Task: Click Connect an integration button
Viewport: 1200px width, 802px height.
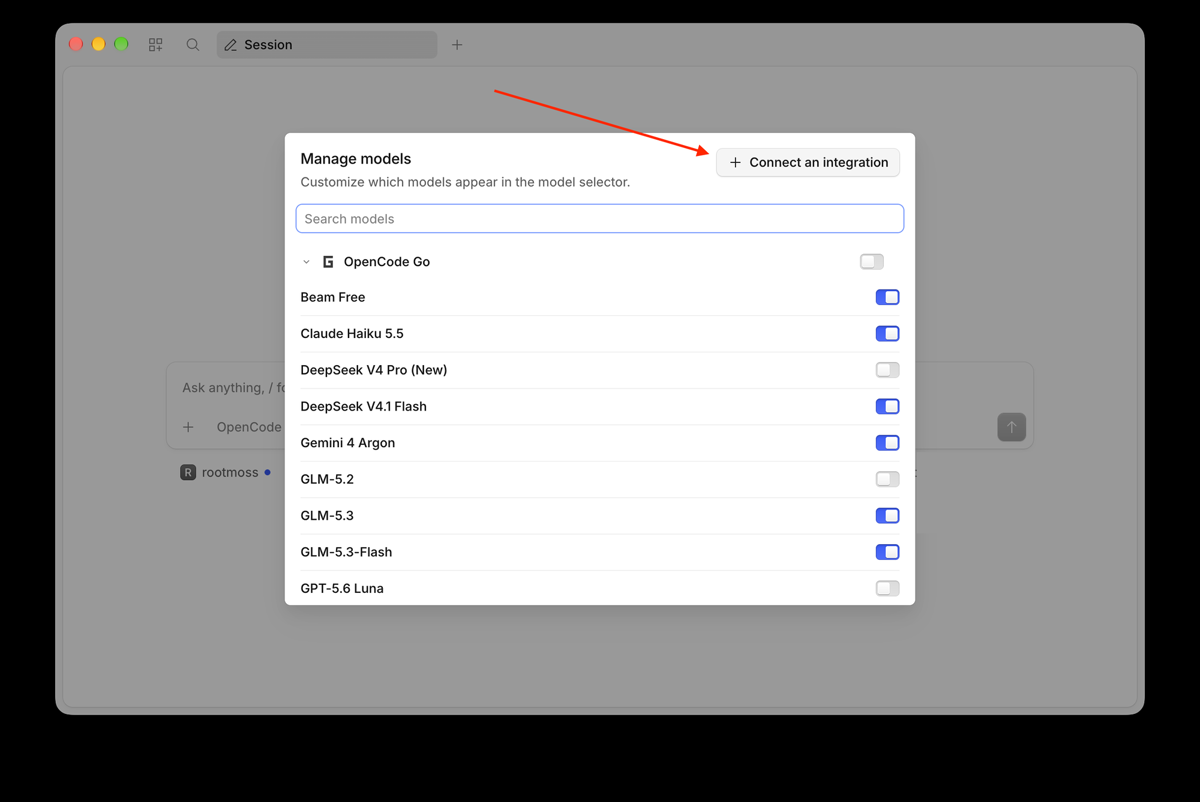Action: click(x=808, y=162)
